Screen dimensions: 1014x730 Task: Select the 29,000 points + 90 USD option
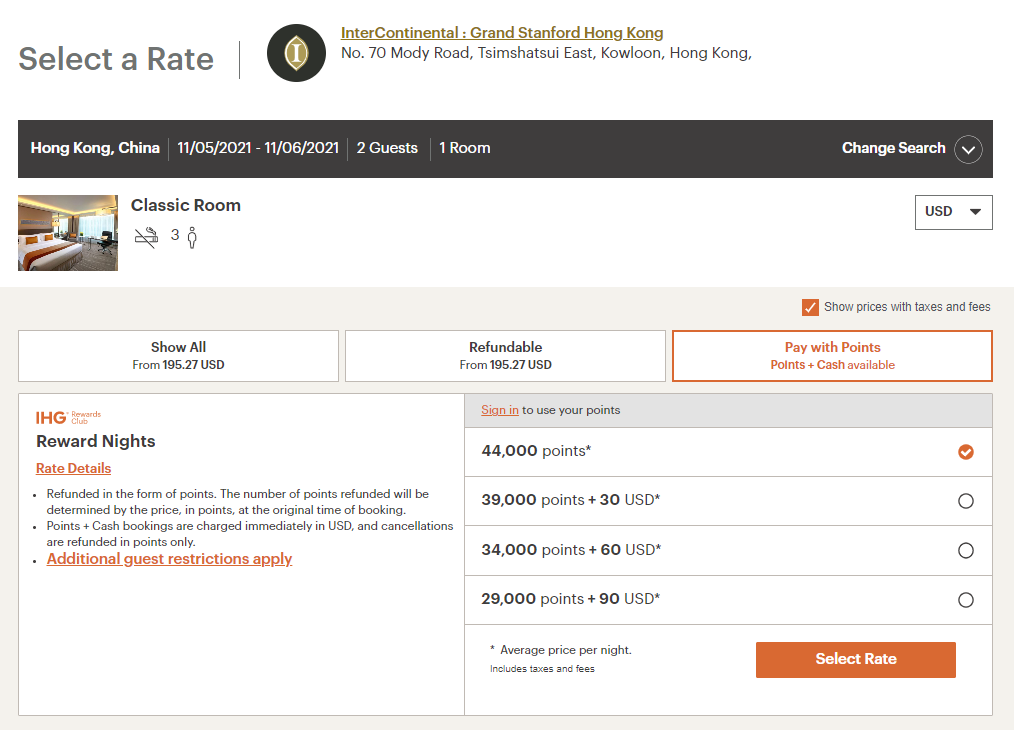965,599
